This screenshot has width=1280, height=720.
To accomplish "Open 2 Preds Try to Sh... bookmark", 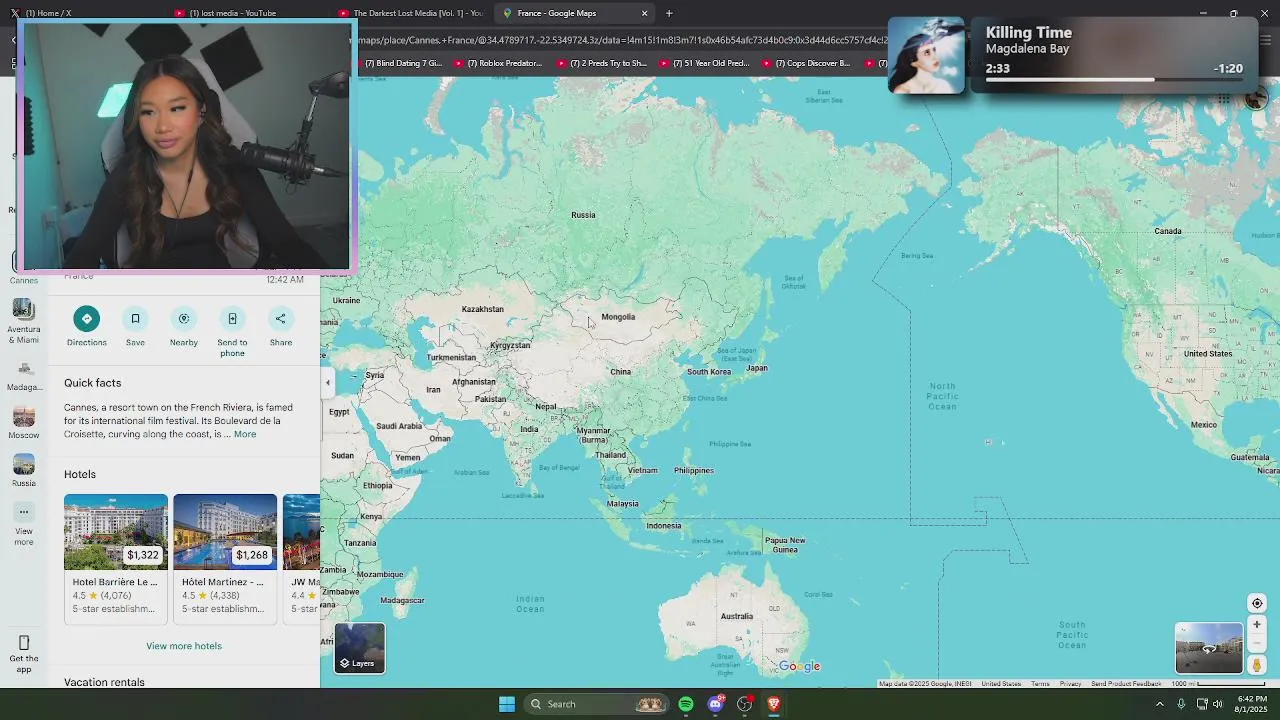I will coord(603,63).
